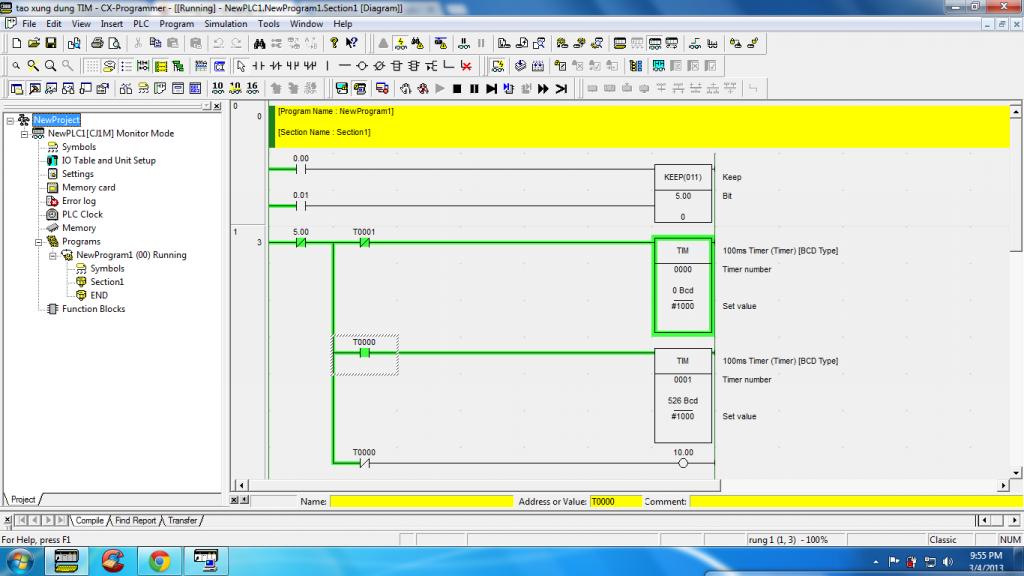Screen dimensions: 1024x576
Task: Click the Print icon in toolbar
Action: pos(97,43)
